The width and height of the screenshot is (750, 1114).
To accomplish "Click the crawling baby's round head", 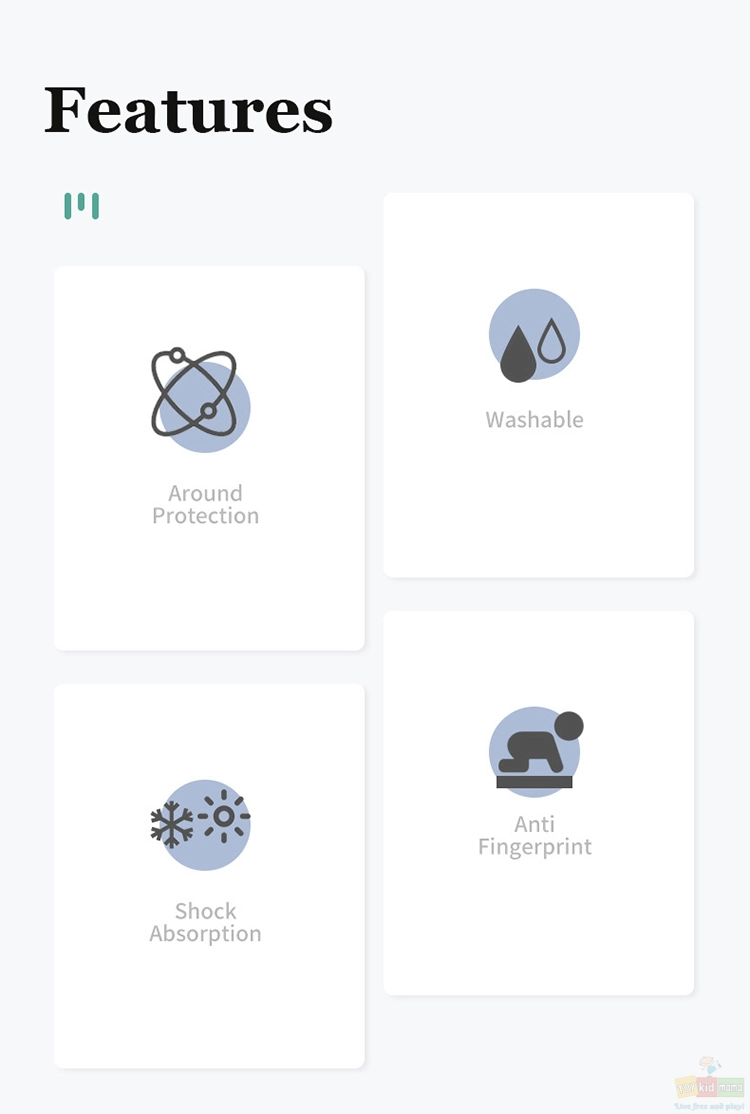I will click(569, 726).
